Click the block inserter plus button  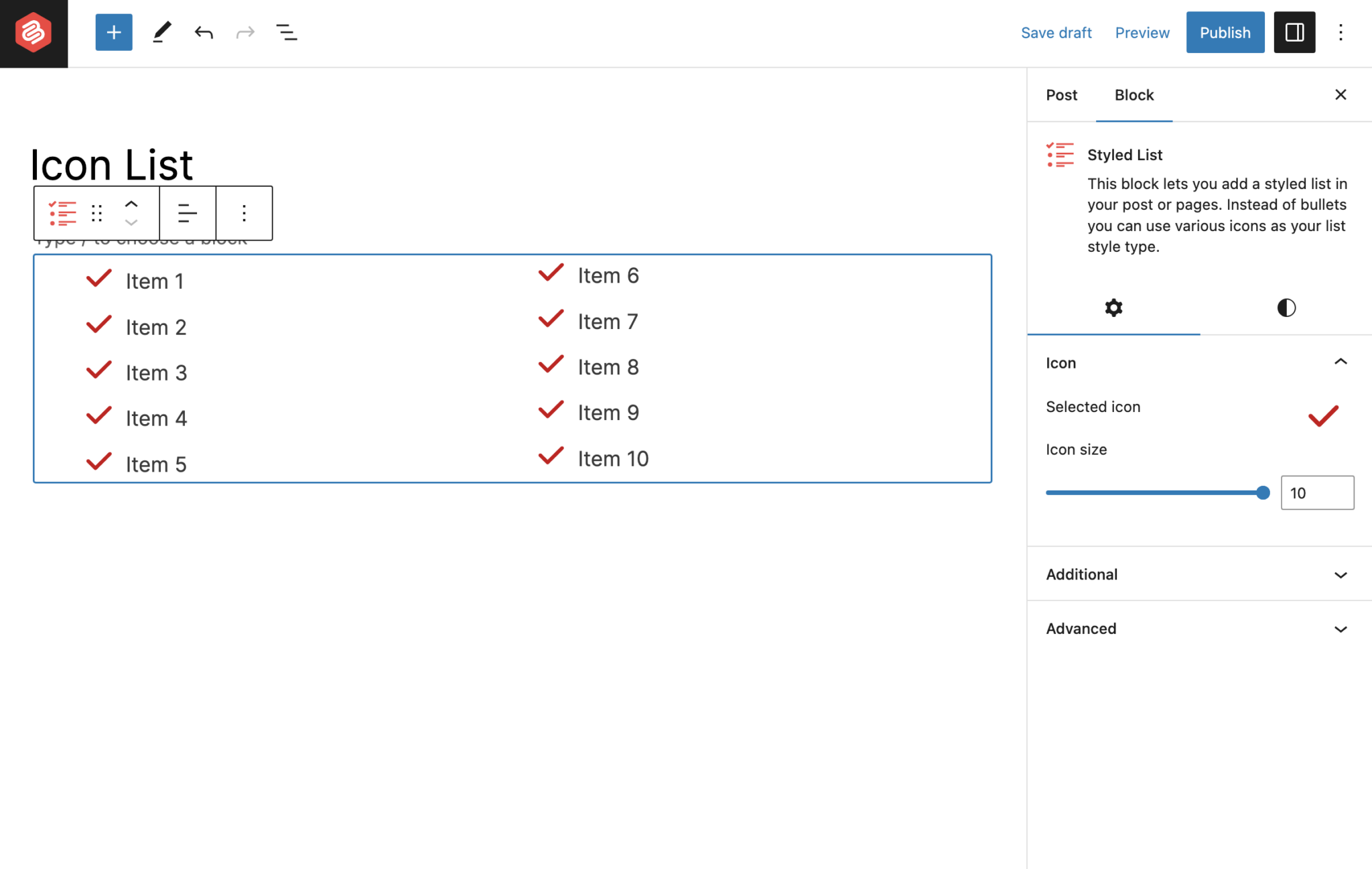point(114,32)
